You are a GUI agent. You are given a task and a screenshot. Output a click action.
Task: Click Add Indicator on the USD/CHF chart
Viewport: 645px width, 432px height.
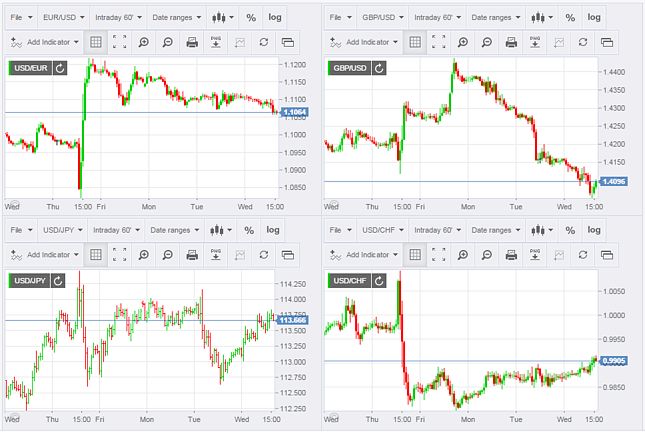(x=364, y=254)
